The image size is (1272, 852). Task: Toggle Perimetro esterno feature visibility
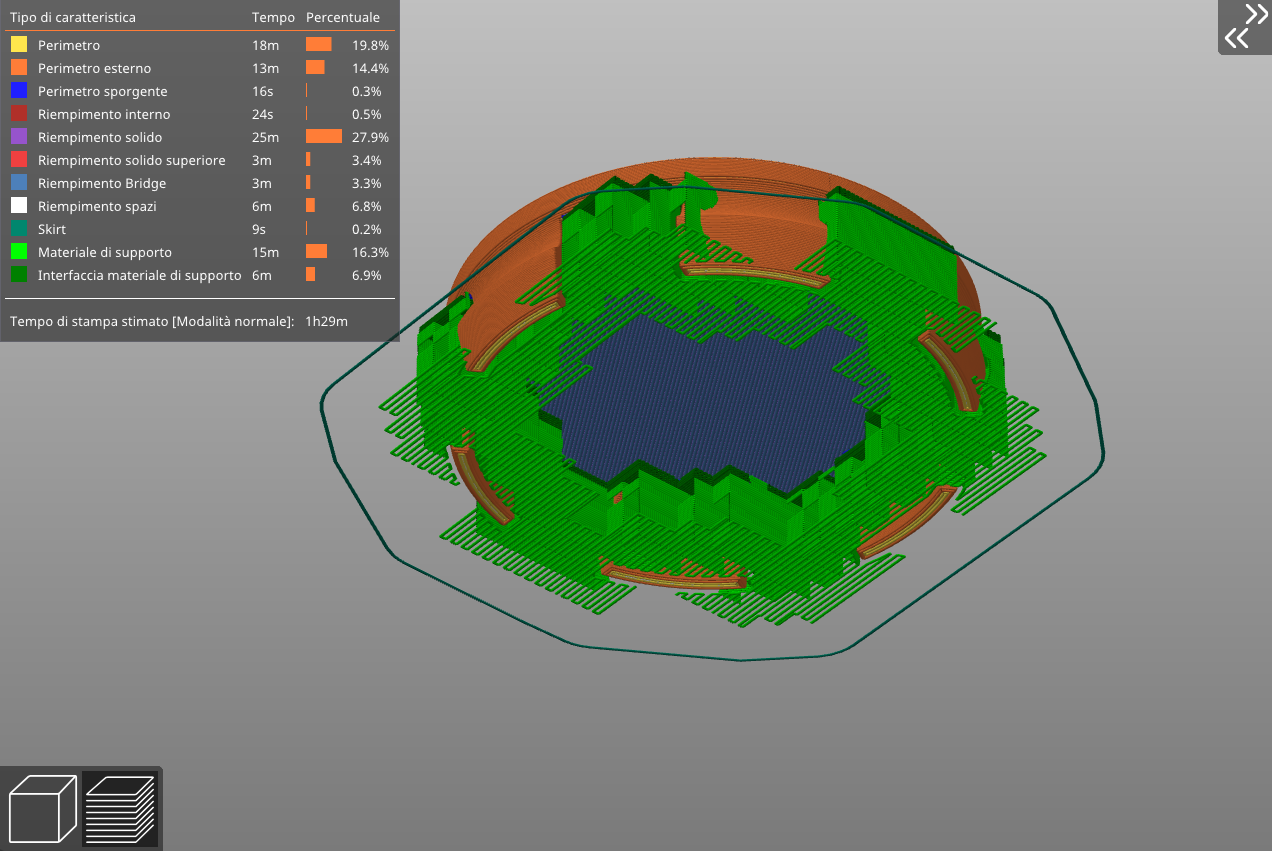(x=199, y=68)
